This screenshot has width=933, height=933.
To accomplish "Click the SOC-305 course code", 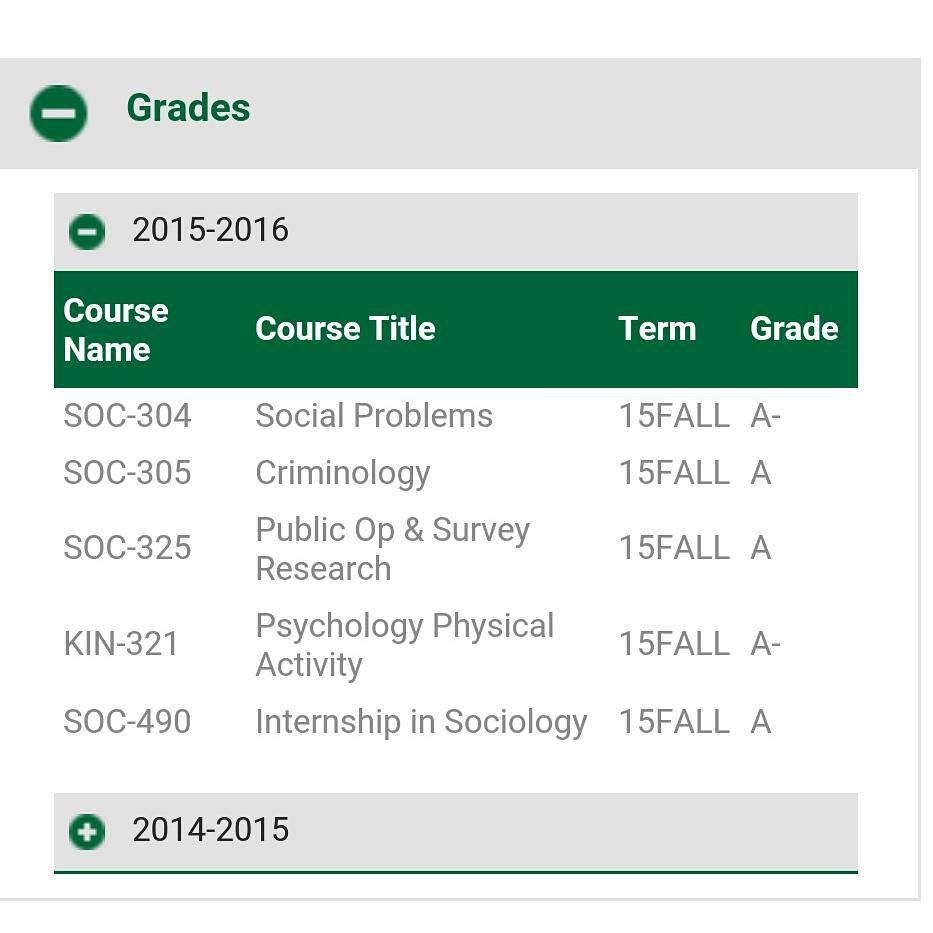I will (127, 472).
